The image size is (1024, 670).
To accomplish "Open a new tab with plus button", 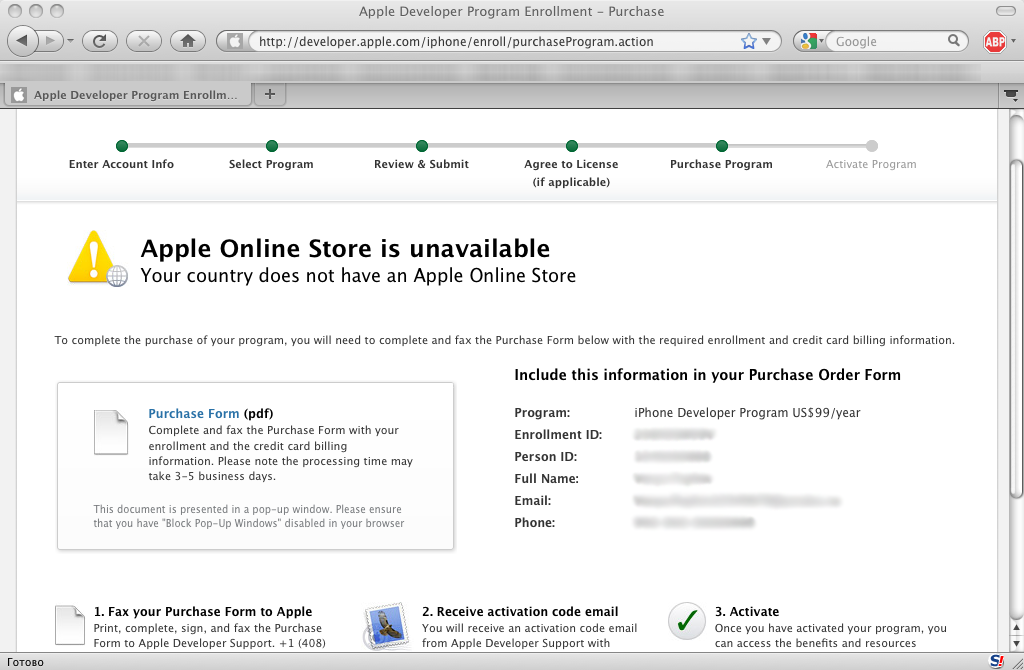I will (269, 94).
